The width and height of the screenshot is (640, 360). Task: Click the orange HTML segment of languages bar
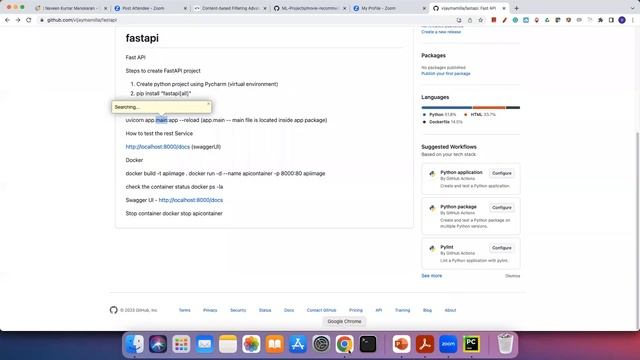(x=489, y=107)
